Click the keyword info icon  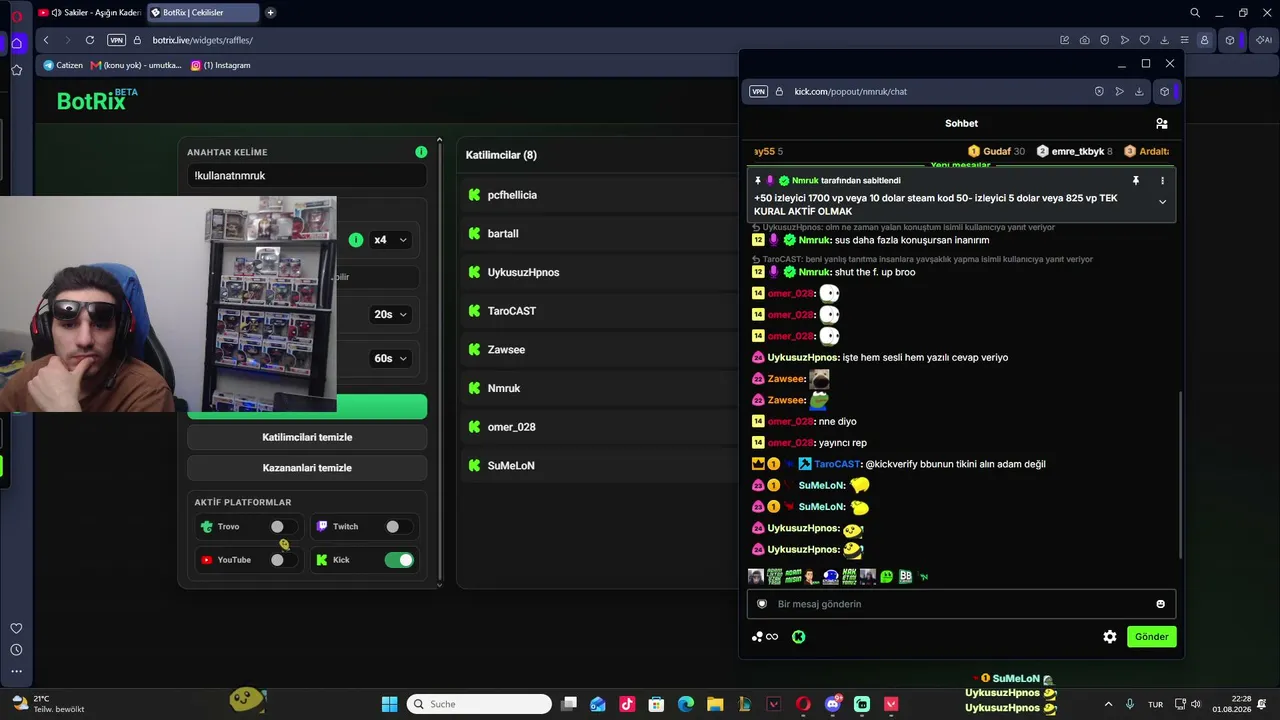421,152
